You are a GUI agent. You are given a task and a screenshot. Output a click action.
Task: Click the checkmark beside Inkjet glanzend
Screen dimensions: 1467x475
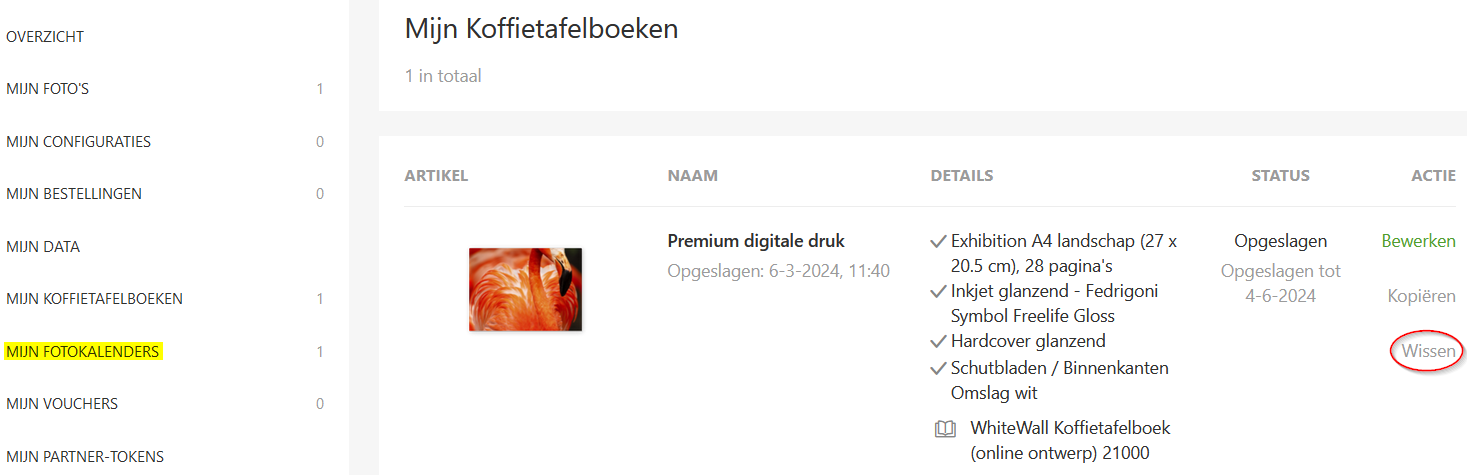(938, 292)
